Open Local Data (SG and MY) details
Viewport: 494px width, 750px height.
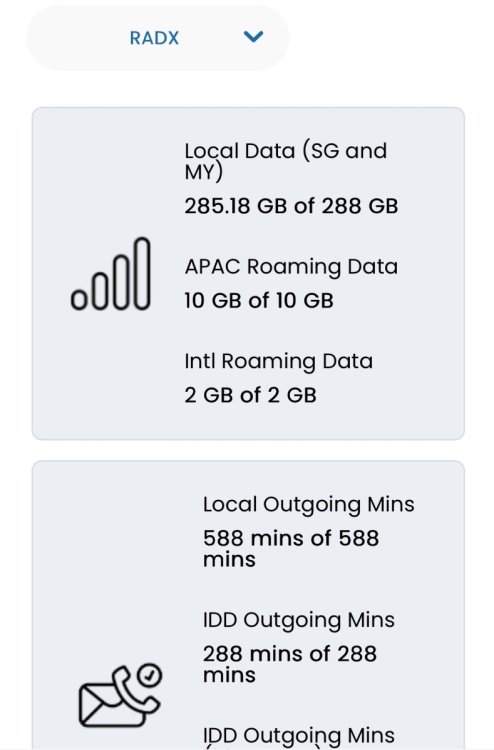[x=285, y=161]
